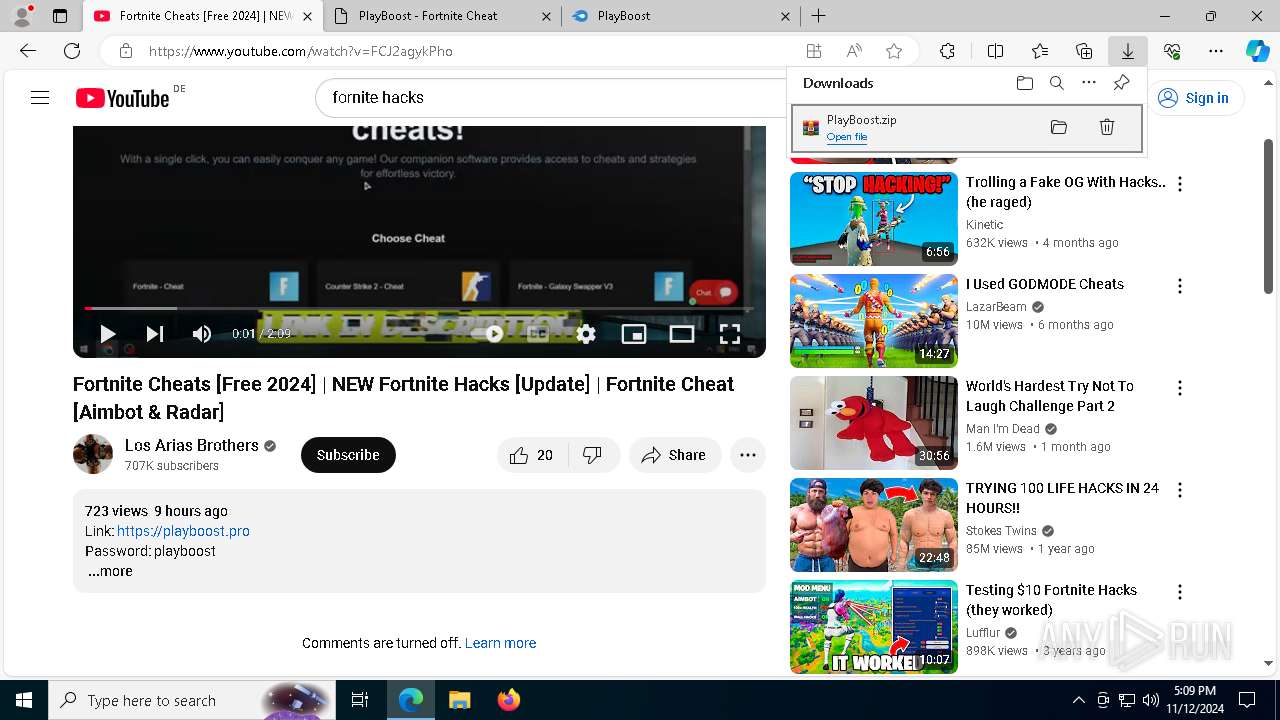
Task: Show hidden system tray icons
Action: pyautogui.click(x=1078, y=700)
